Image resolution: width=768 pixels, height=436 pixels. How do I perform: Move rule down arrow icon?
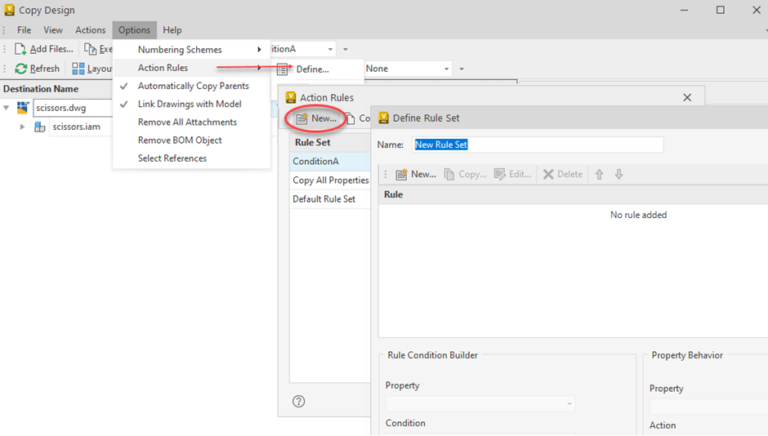pyautogui.click(x=619, y=174)
